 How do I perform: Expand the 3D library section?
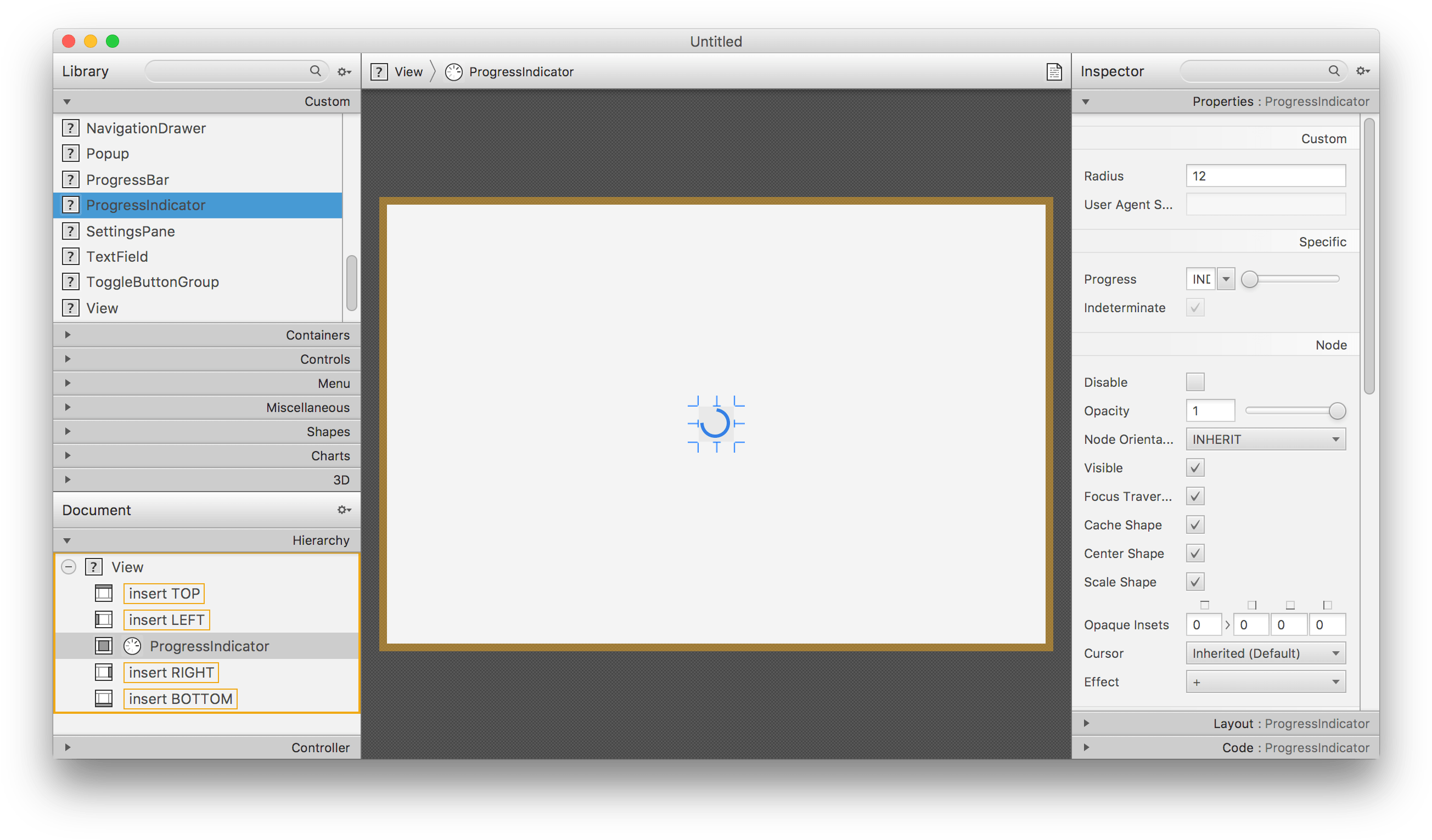pyautogui.click(x=67, y=480)
